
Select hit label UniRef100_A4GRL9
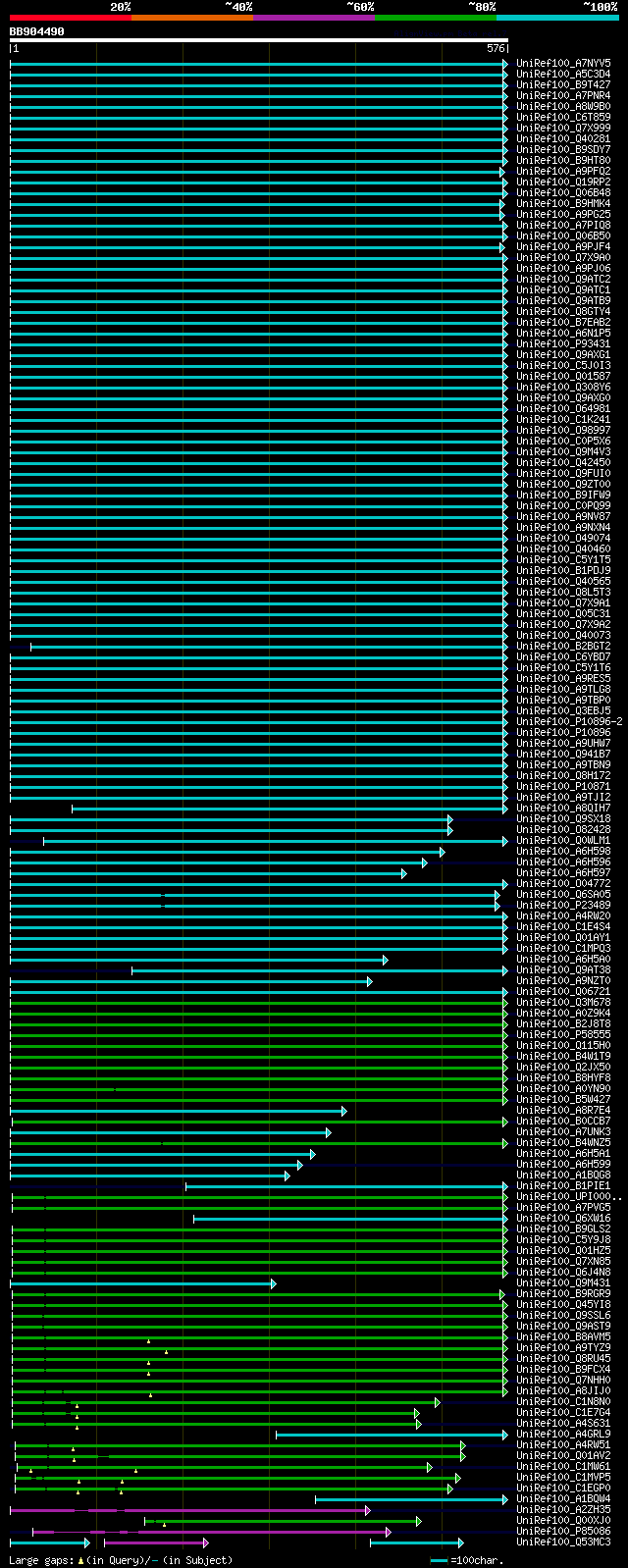coord(563,1434)
